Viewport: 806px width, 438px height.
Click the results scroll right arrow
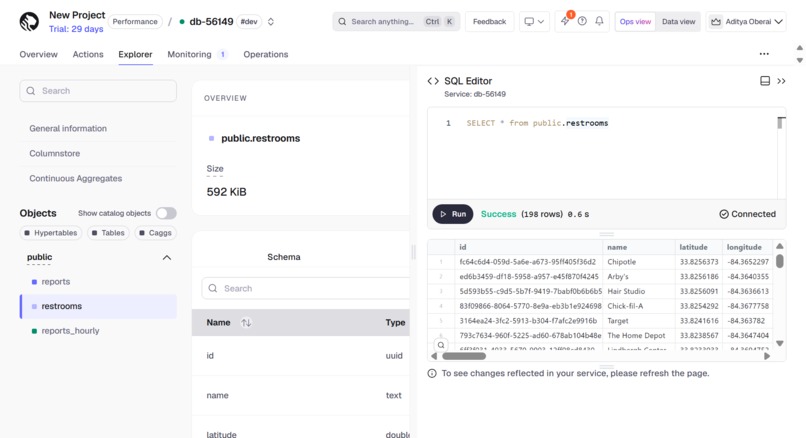[767, 356]
